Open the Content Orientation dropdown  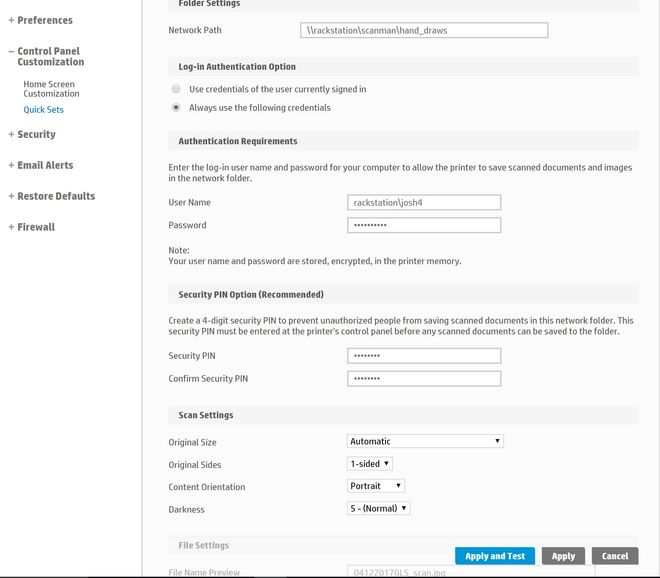tap(376, 486)
